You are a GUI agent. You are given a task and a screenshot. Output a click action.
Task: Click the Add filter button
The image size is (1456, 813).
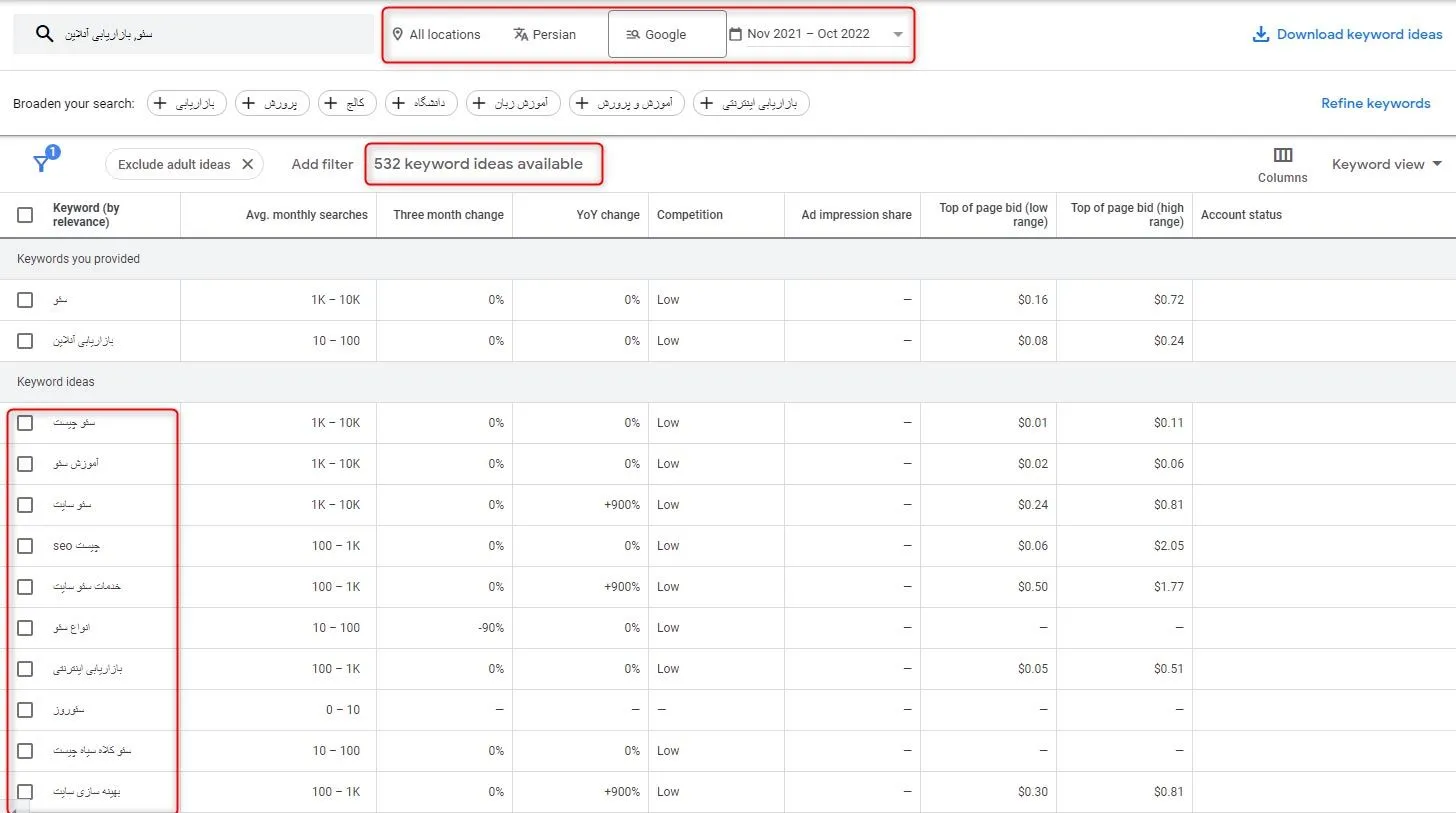click(x=322, y=164)
